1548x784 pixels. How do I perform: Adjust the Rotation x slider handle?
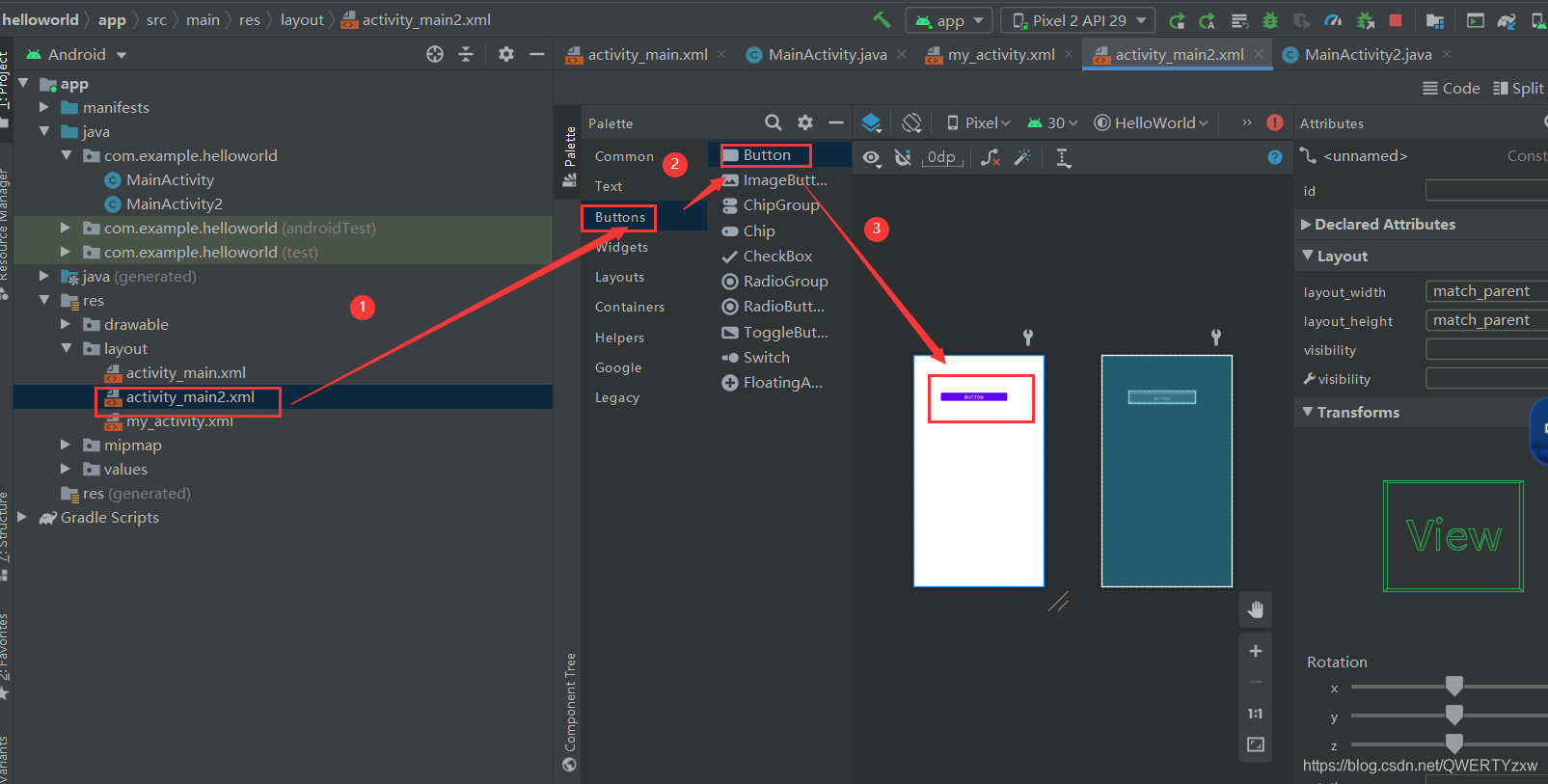click(1454, 686)
